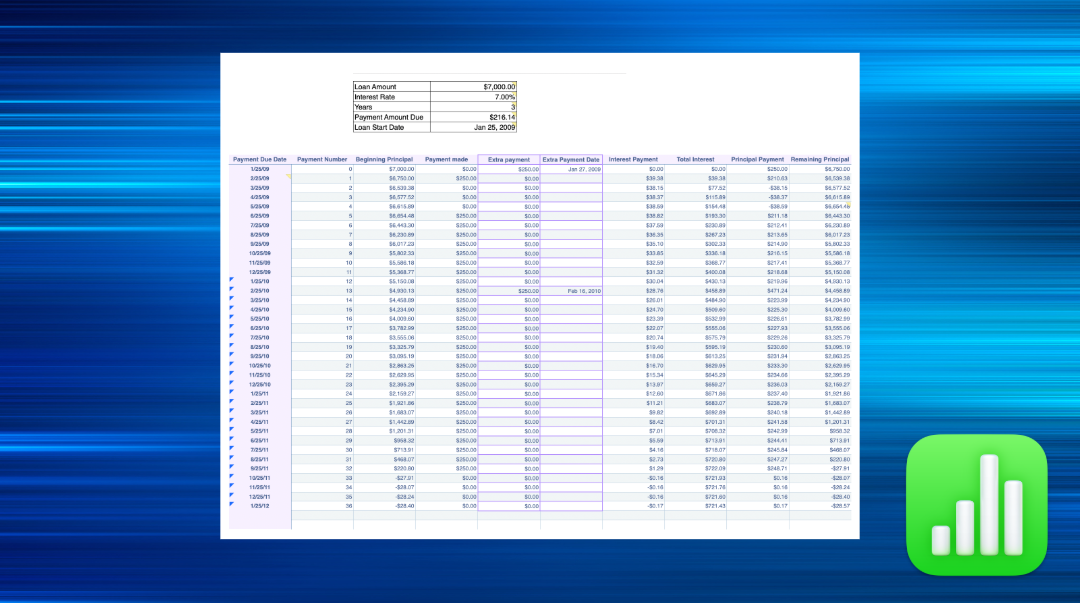Click the flag indicator beside the 1/25/12 row
Image resolution: width=1080 pixels, height=603 pixels.
[x=231, y=503]
